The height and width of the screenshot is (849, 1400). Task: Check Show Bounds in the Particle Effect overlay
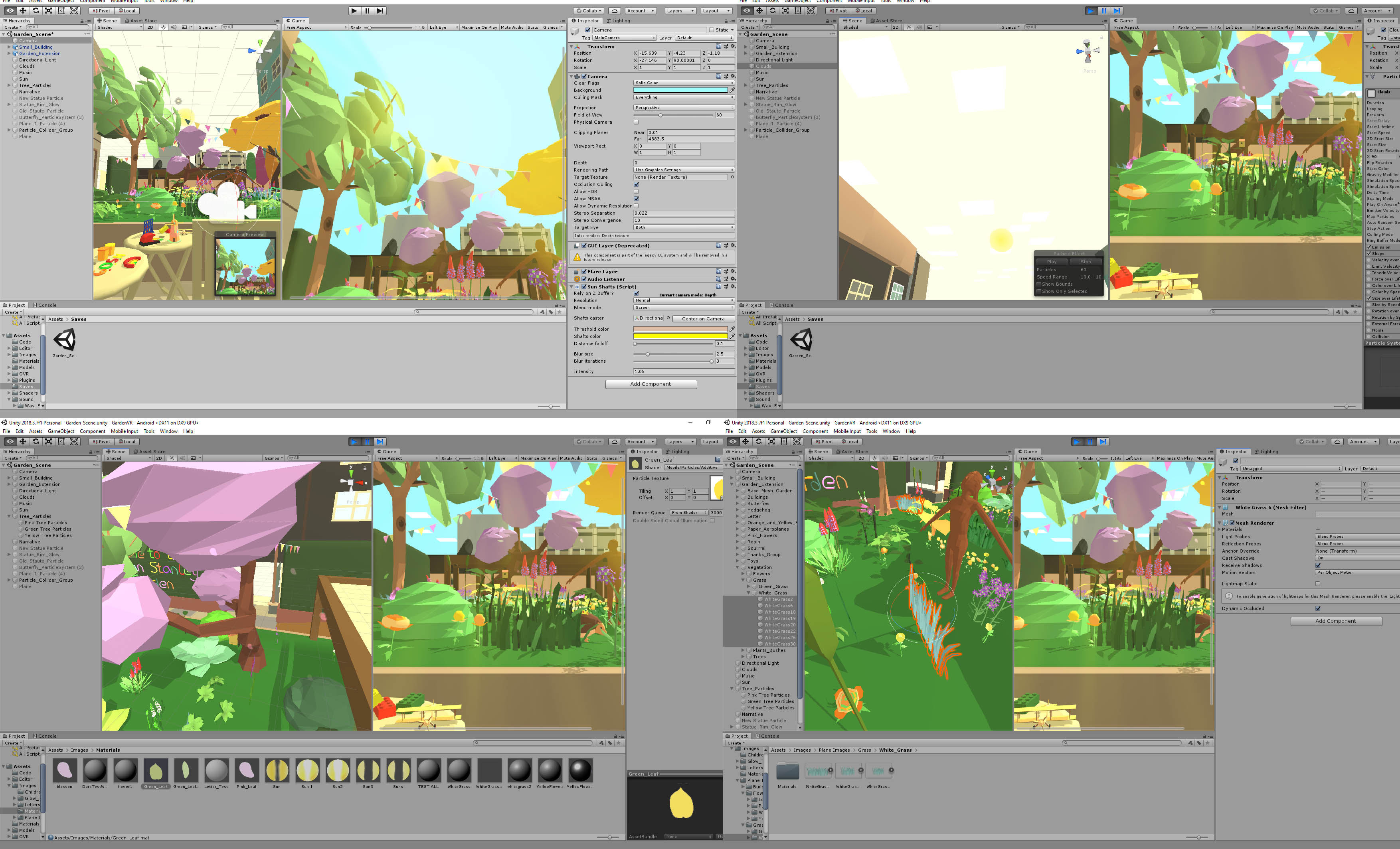tap(1039, 284)
